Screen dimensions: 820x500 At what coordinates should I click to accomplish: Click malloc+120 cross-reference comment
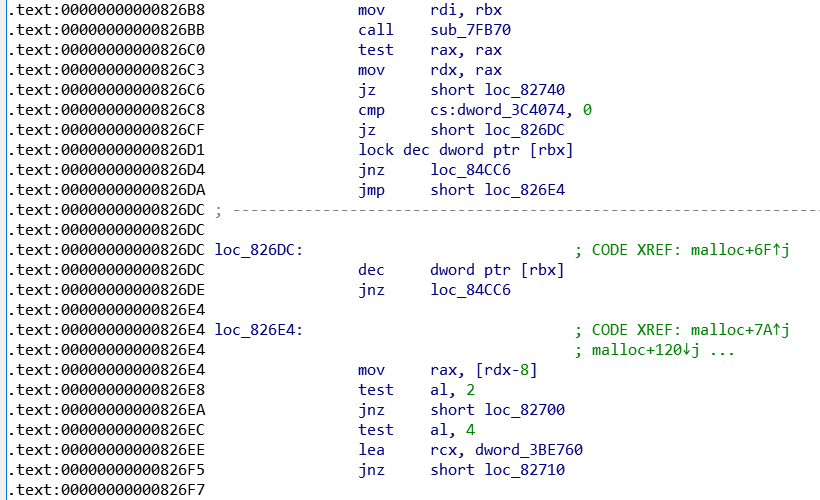(x=645, y=350)
